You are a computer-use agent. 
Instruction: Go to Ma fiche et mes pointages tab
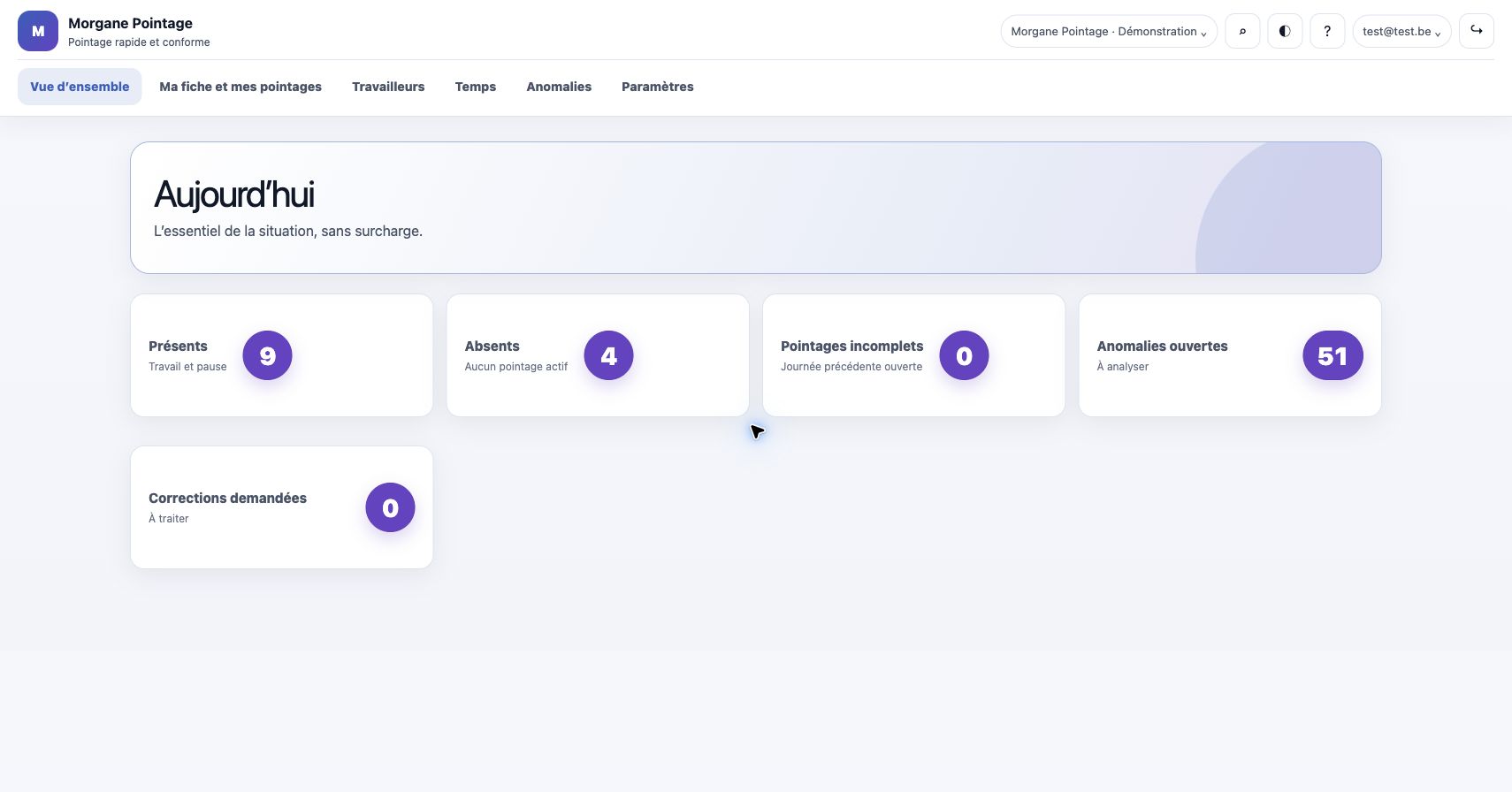[x=241, y=87]
